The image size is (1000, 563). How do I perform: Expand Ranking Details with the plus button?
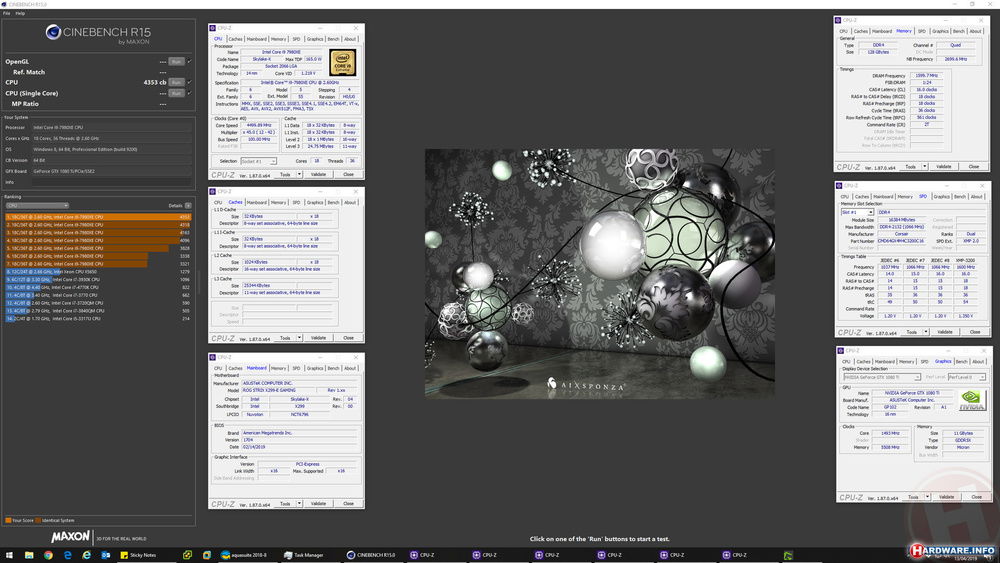coord(188,205)
